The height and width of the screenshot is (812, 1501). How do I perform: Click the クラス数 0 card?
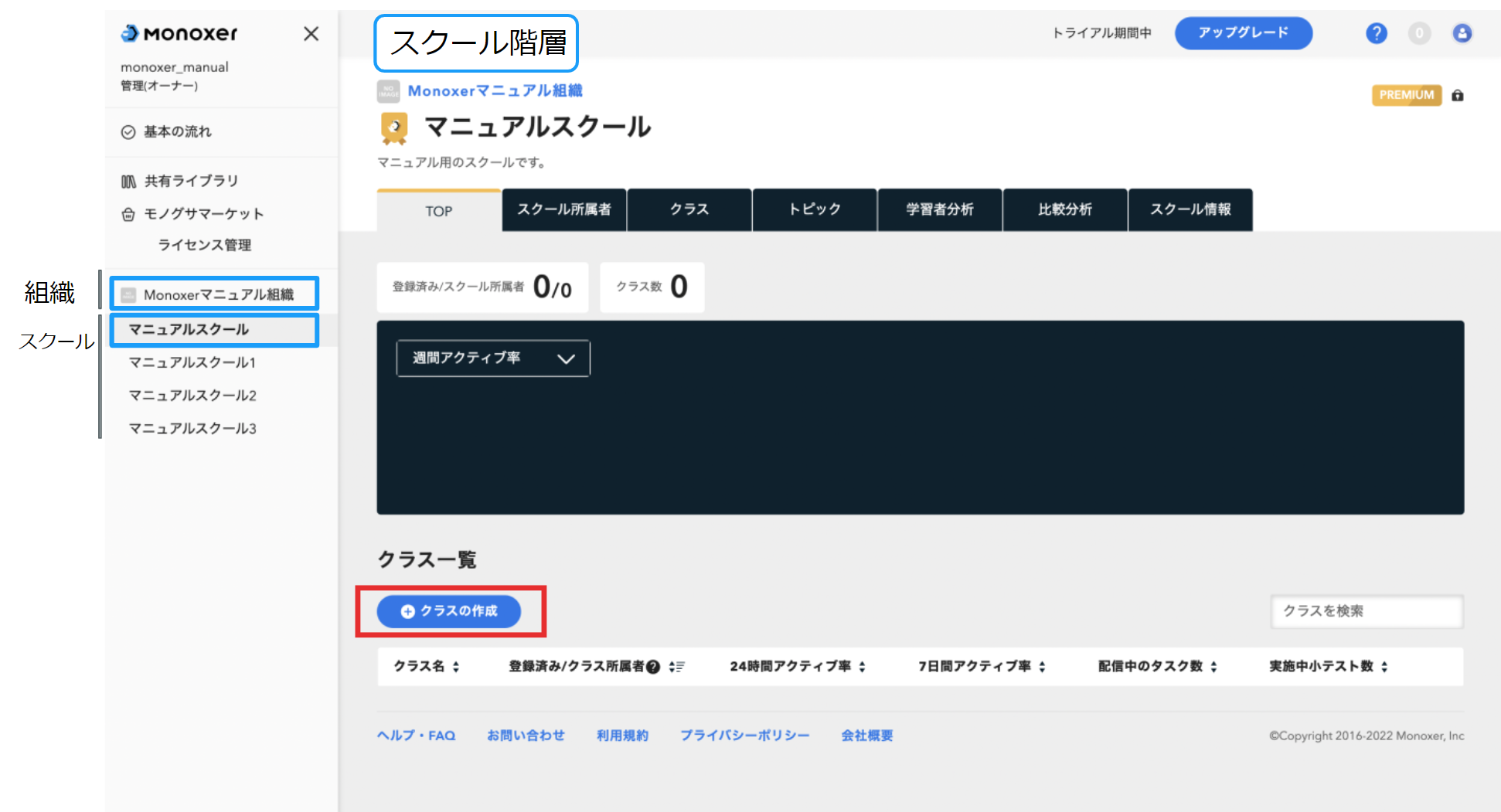(652, 287)
